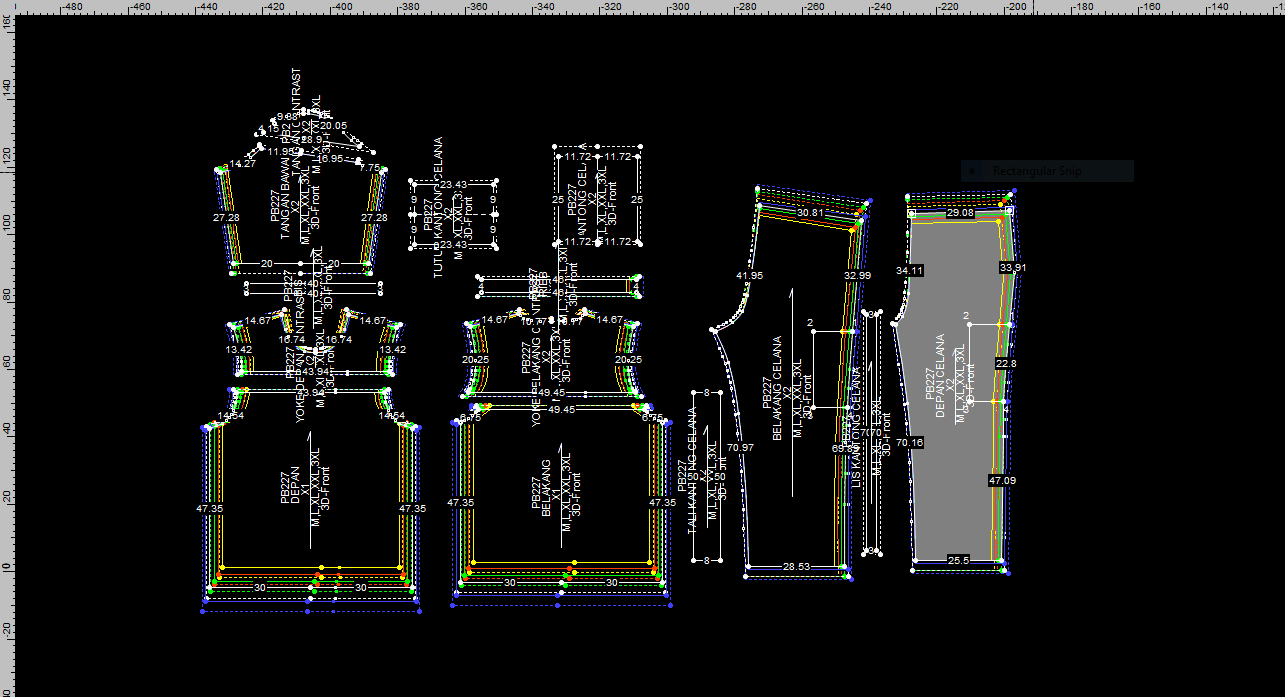This screenshot has height=697, width=1285.
Task: Select the 70.97 inseam measurement label
Action: click(741, 448)
